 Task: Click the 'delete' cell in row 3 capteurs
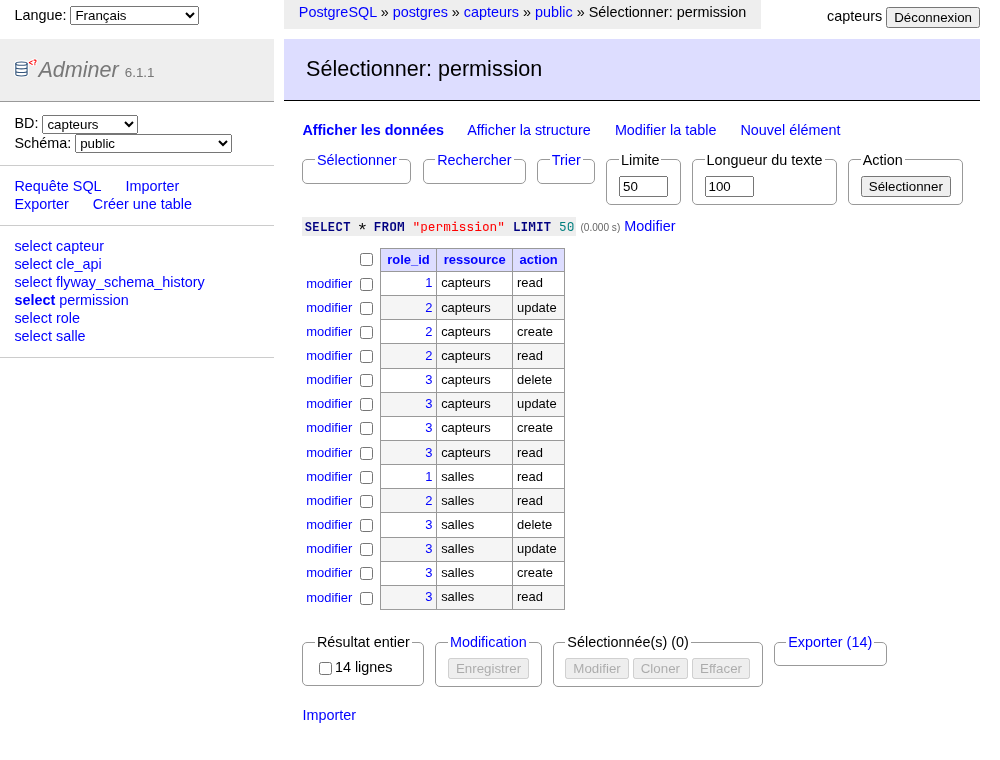click(538, 380)
